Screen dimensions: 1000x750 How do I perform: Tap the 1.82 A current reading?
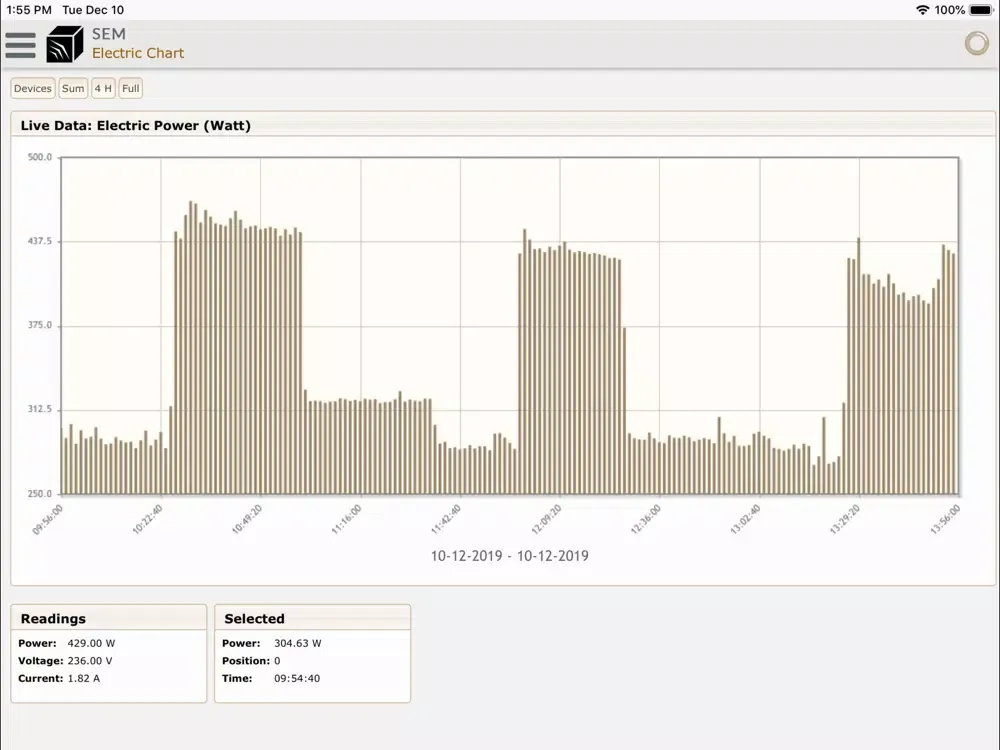tap(84, 679)
